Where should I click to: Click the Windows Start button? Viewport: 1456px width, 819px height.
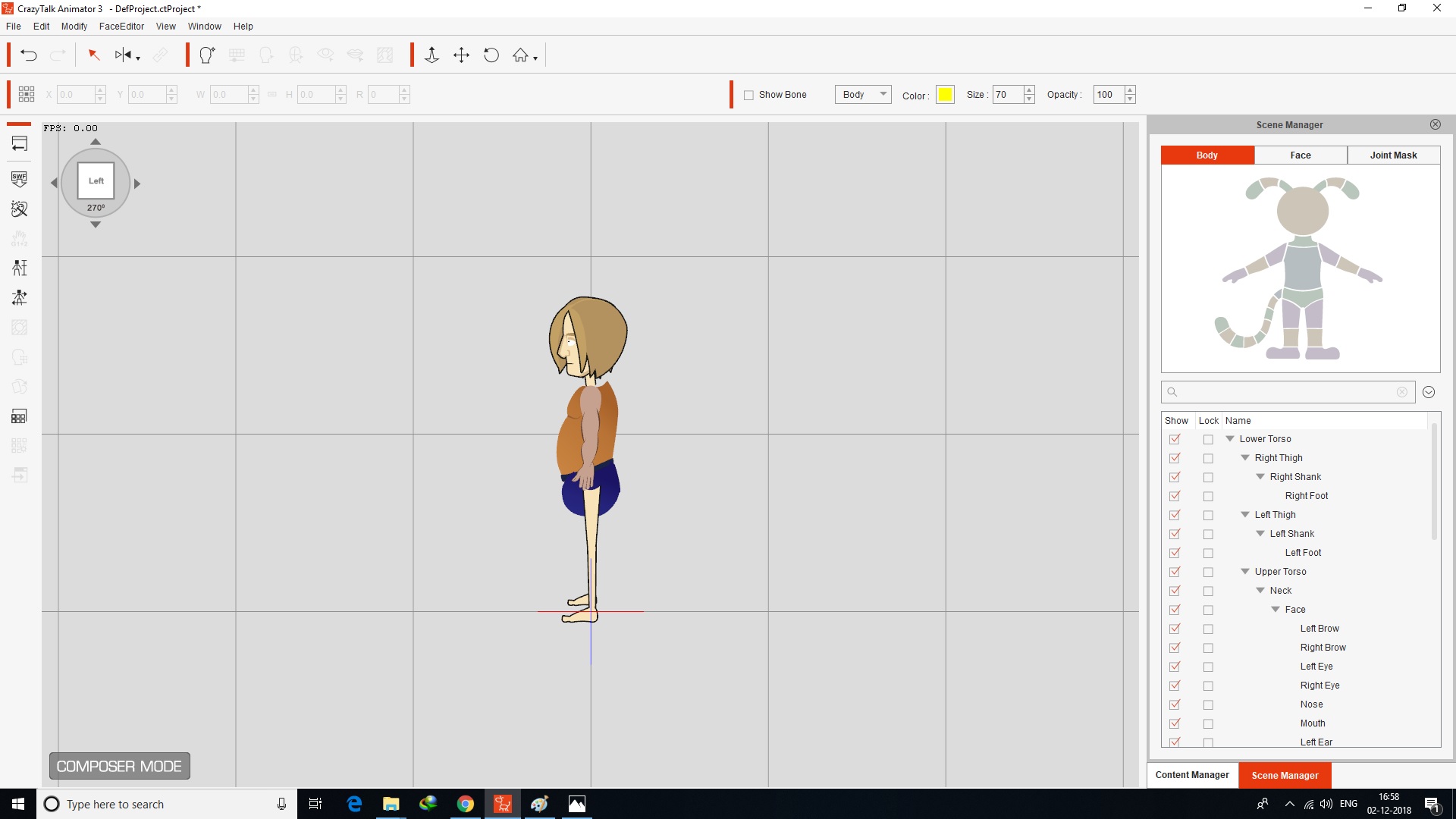click(18, 804)
